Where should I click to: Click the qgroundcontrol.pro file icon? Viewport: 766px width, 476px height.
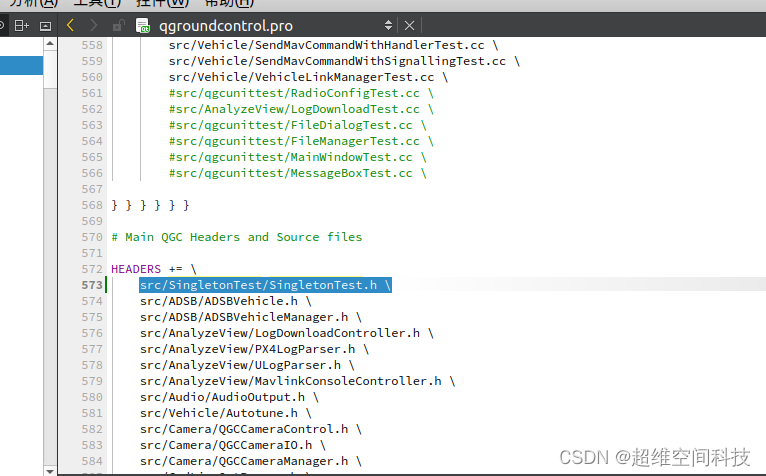(x=143, y=25)
